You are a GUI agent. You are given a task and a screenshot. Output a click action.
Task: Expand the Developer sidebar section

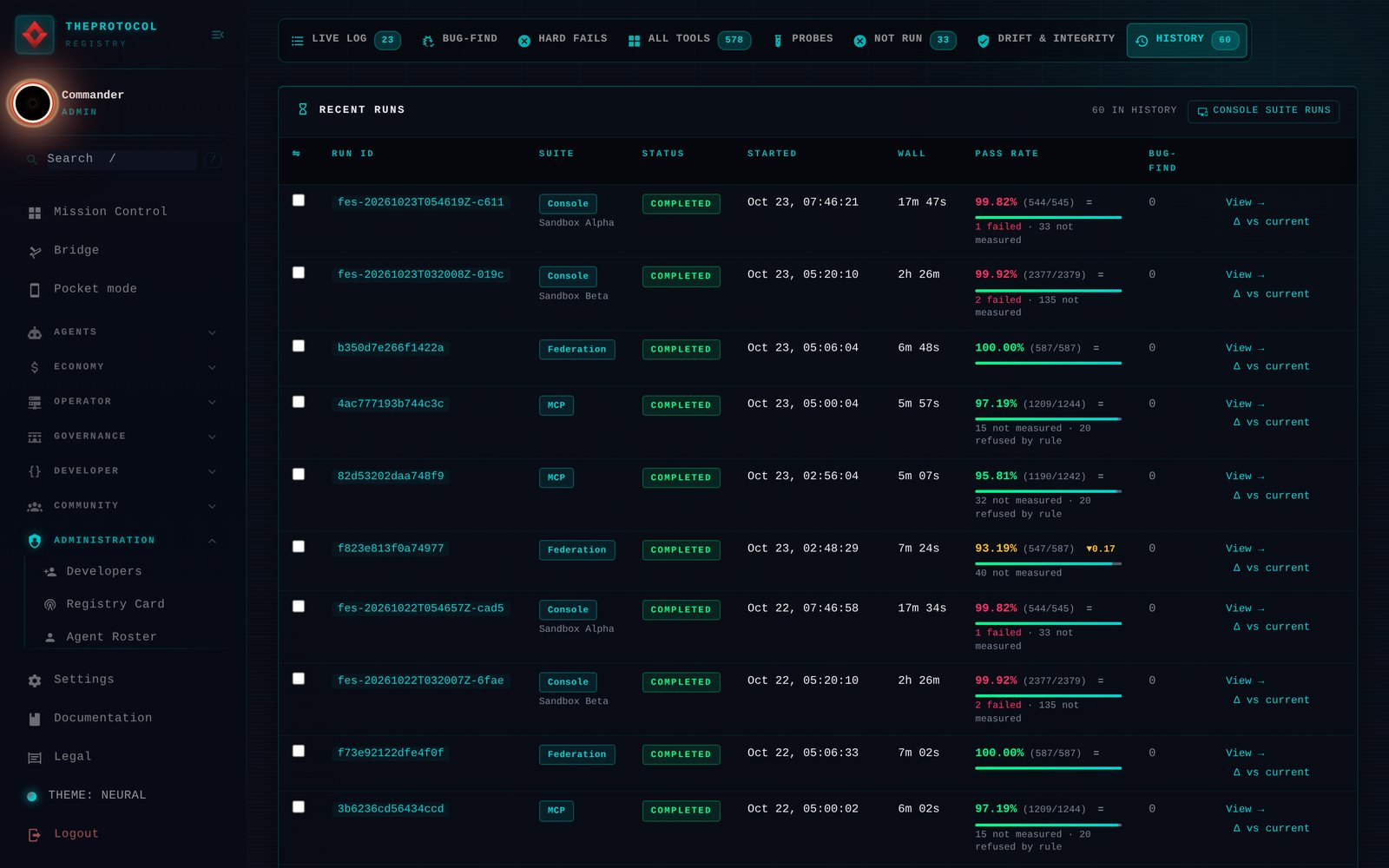pos(122,471)
